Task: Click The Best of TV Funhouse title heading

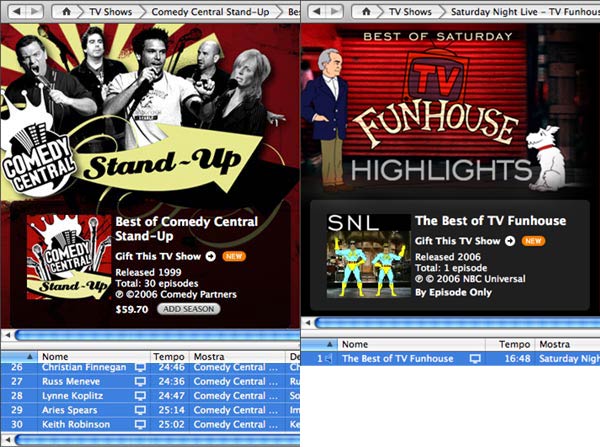Action: [491, 221]
